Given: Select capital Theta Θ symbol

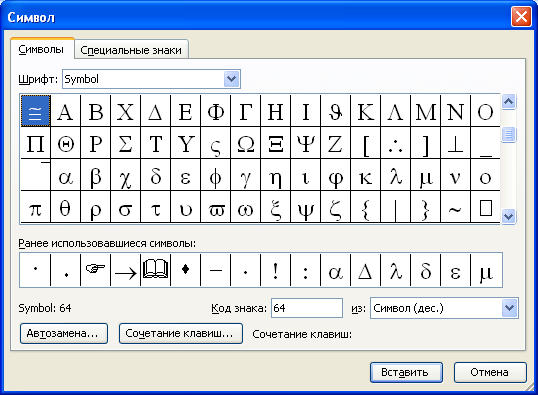Looking at the screenshot, I should click(66, 143).
